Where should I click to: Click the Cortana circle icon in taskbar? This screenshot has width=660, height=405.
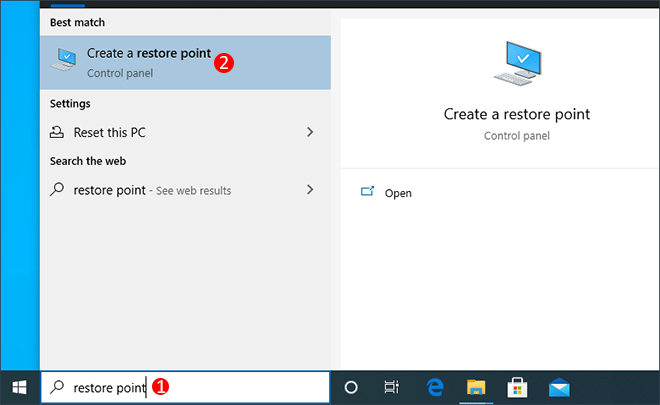[x=351, y=387]
